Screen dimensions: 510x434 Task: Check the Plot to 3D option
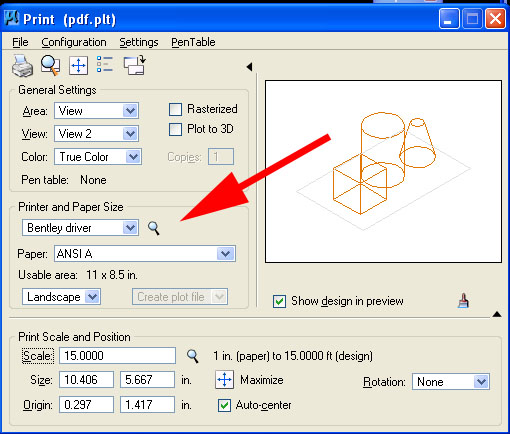175,129
